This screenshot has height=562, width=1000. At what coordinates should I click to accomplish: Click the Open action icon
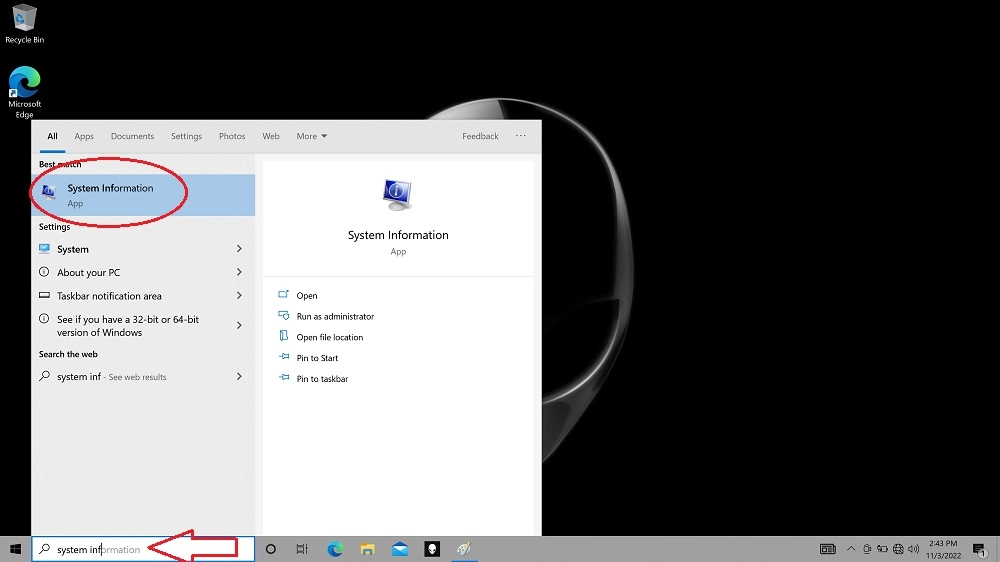tap(283, 295)
